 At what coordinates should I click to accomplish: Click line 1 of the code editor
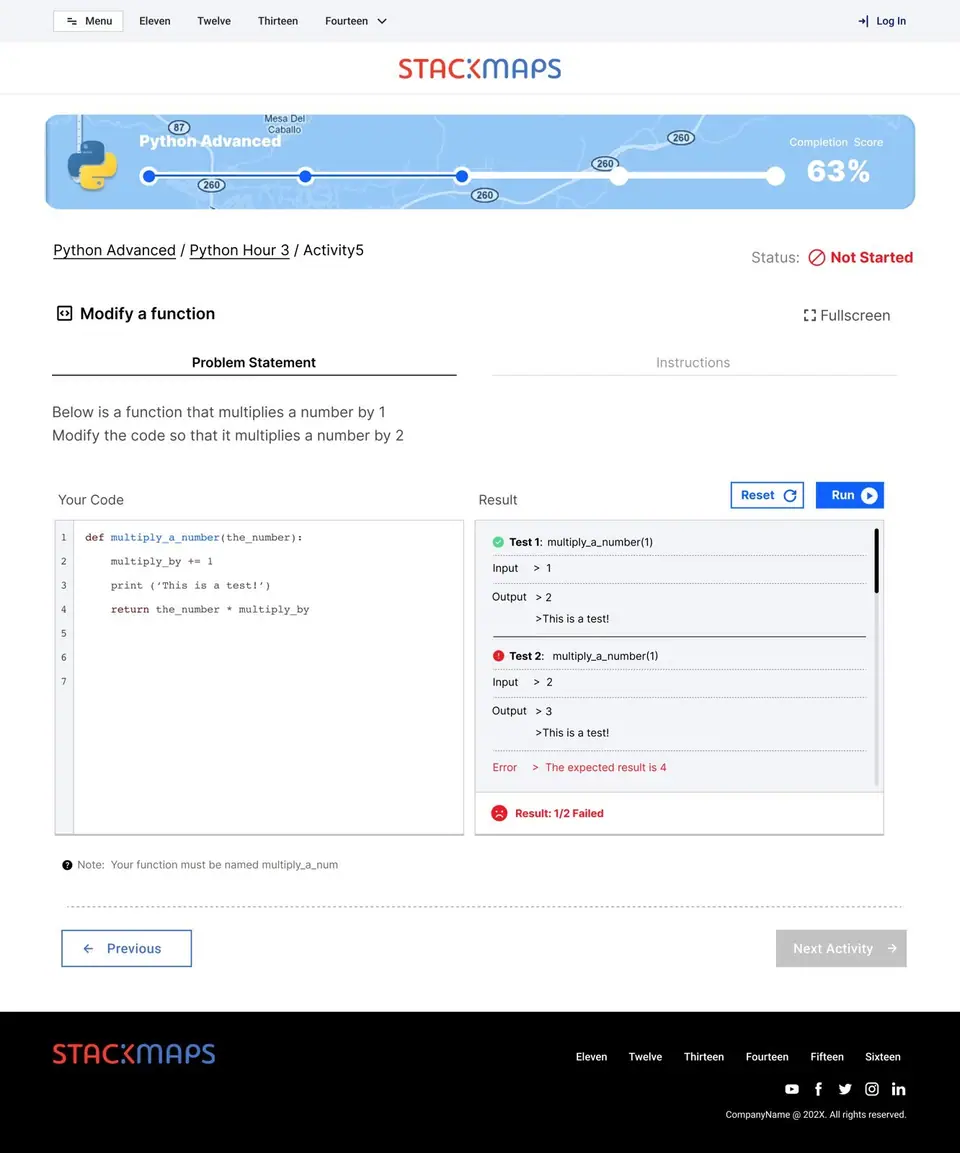[x=194, y=538]
